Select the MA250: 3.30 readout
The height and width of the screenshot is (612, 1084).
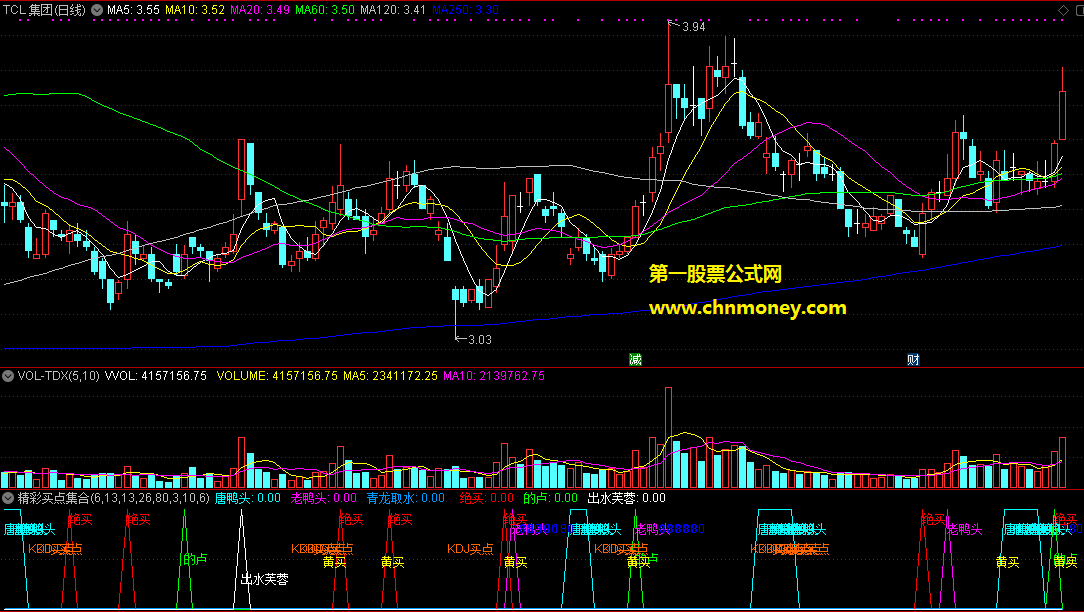point(465,10)
